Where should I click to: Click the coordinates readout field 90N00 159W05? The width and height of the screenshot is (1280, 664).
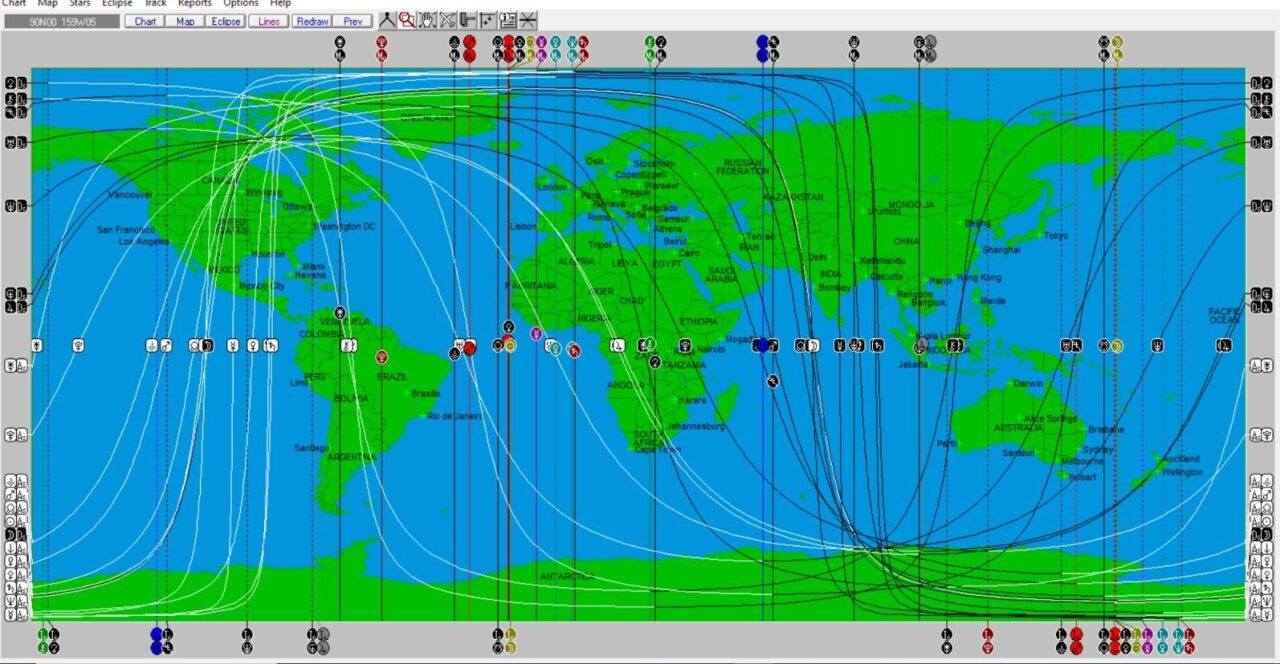coord(61,21)
